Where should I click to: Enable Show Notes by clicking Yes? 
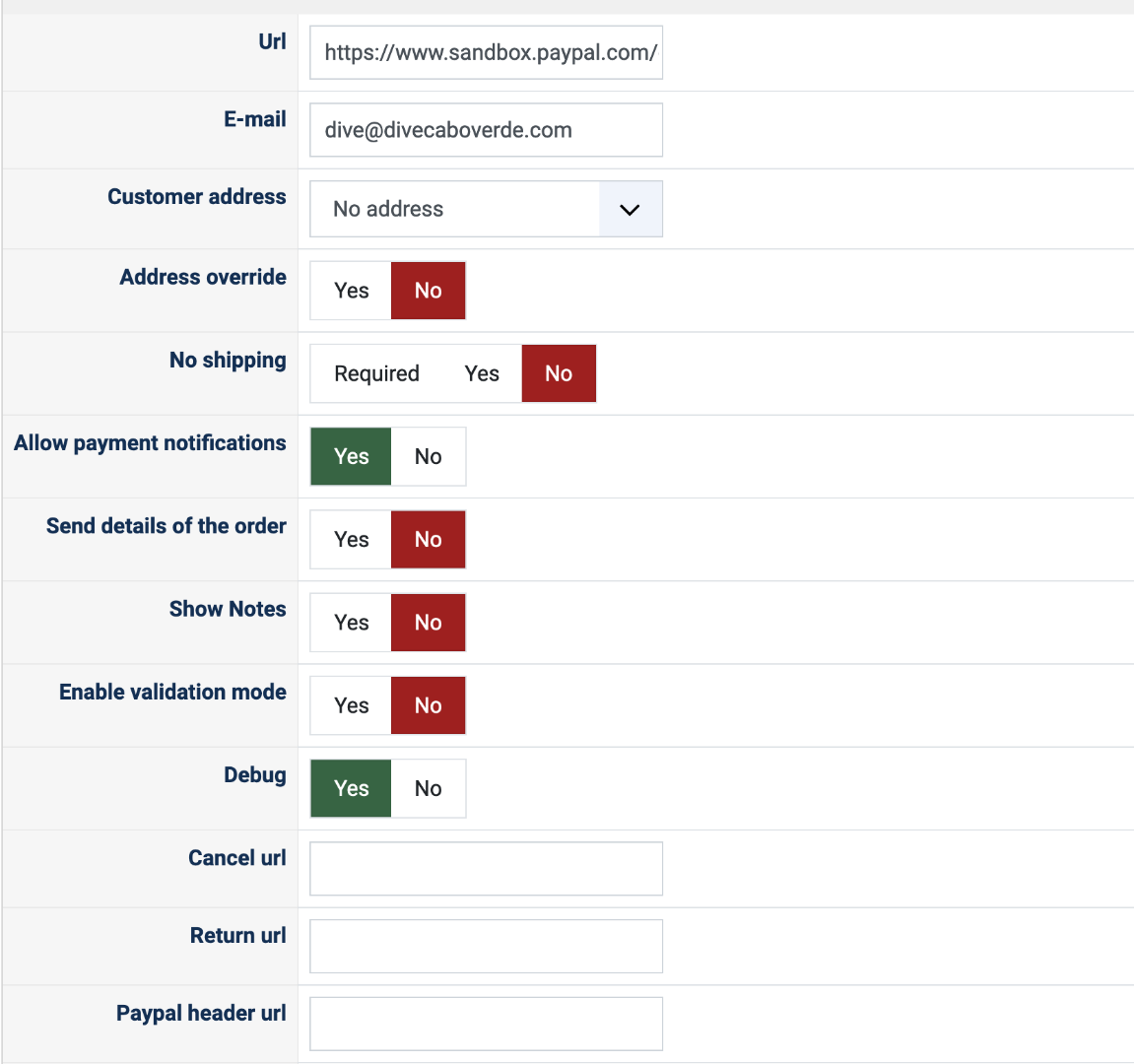tap(351, 623)
